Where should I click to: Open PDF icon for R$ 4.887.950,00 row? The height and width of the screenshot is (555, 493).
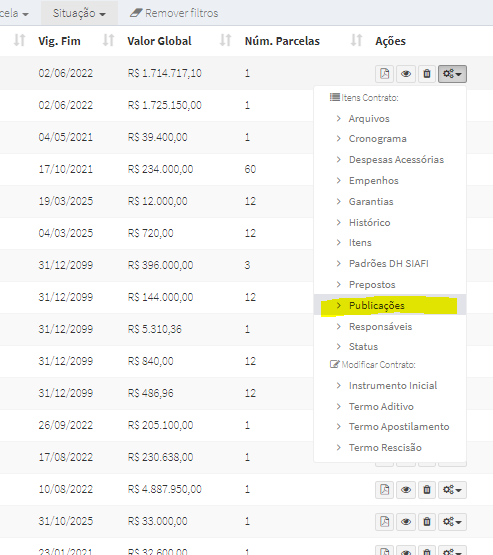tap(384, 490)
